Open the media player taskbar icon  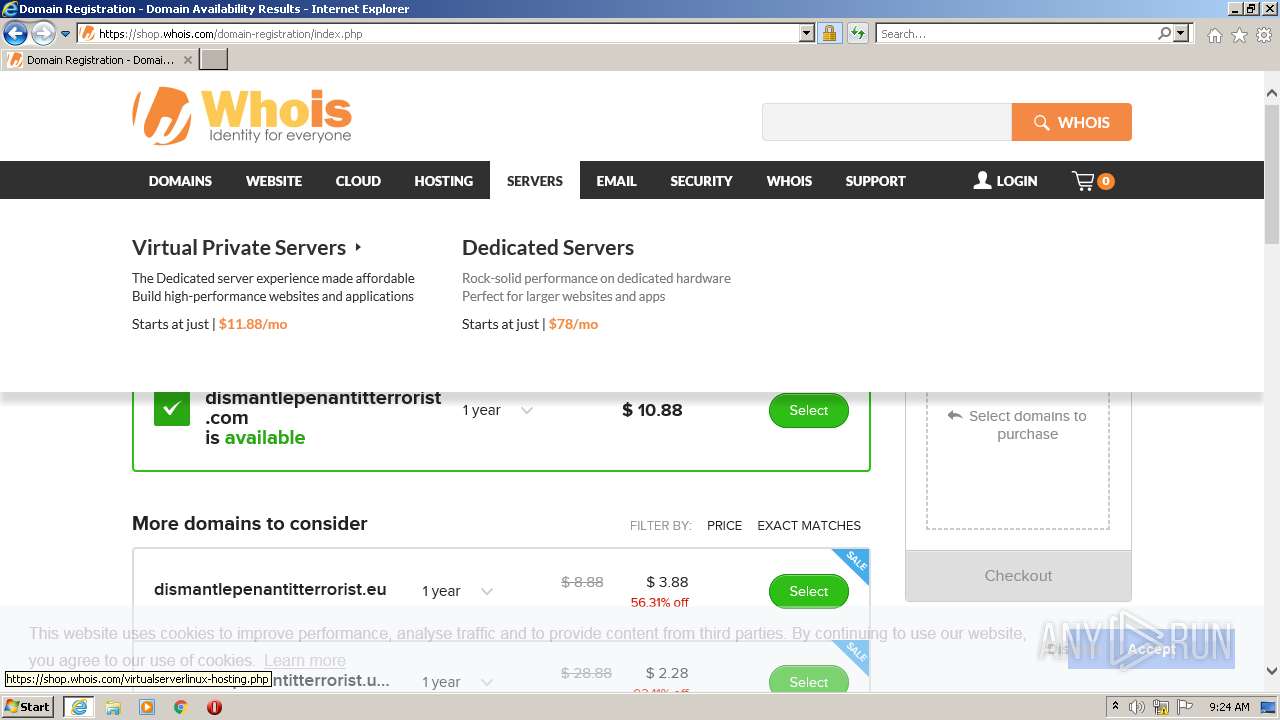pos(147,707)
